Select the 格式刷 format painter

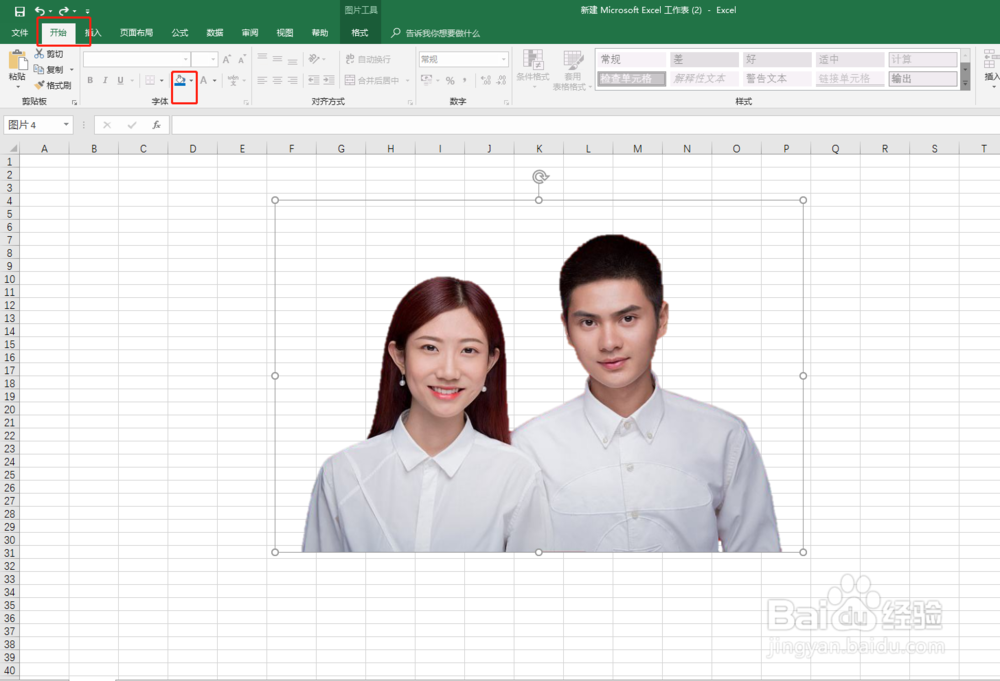(x=53, y=85)
